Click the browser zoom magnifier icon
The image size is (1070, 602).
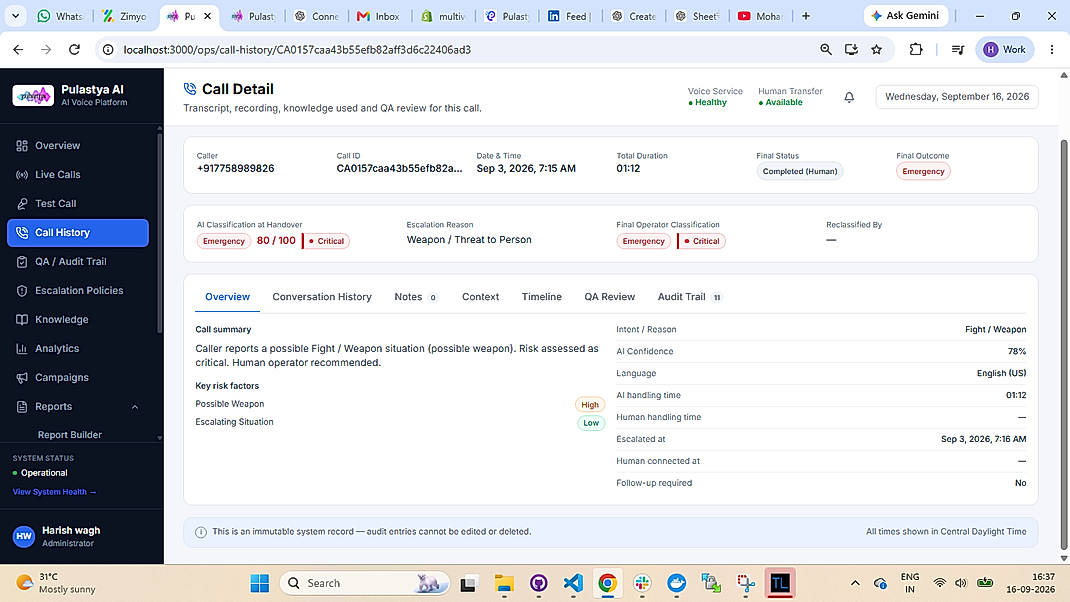point(826,50)
